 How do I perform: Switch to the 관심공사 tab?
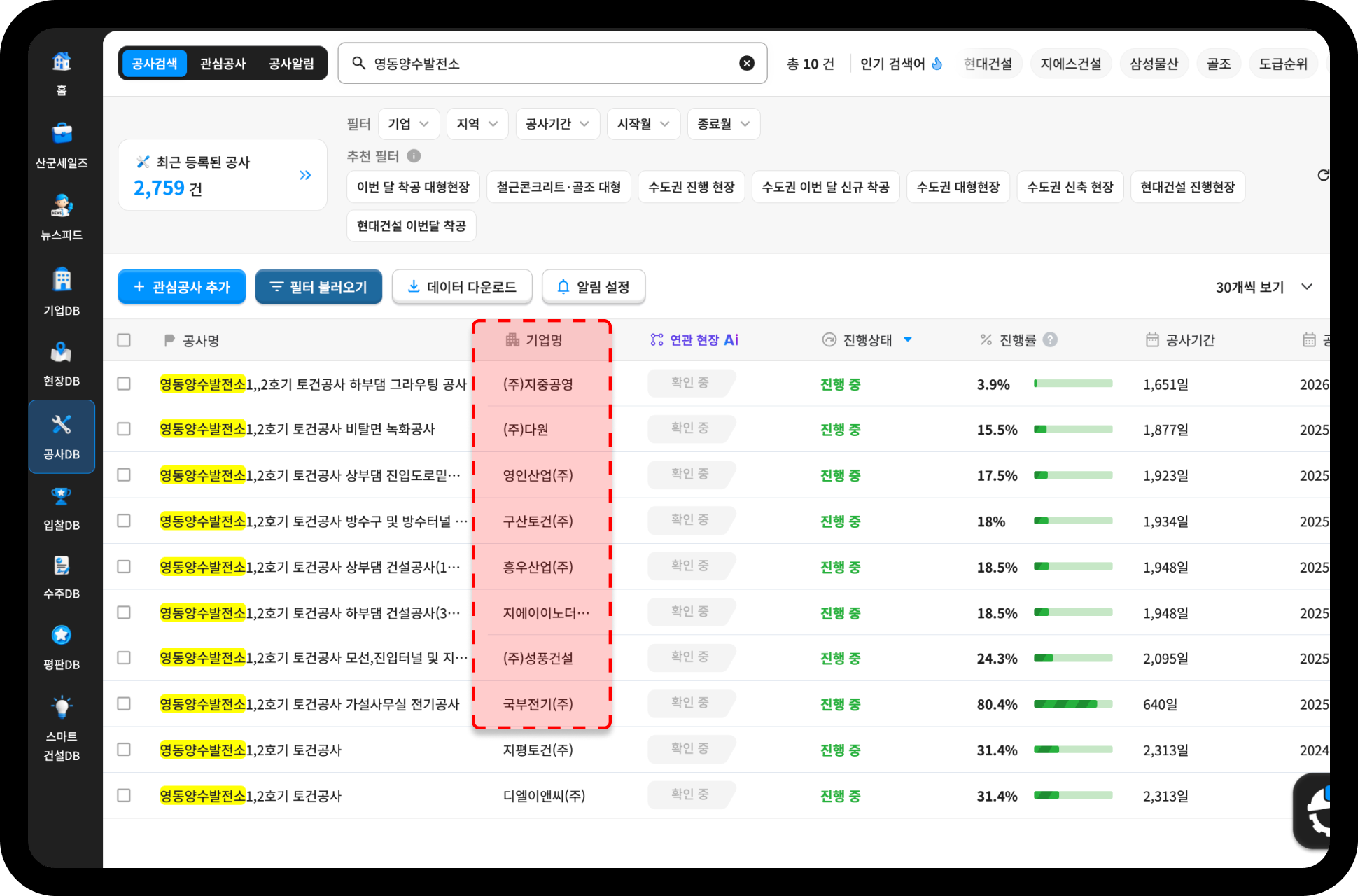[x=223, y=64]
